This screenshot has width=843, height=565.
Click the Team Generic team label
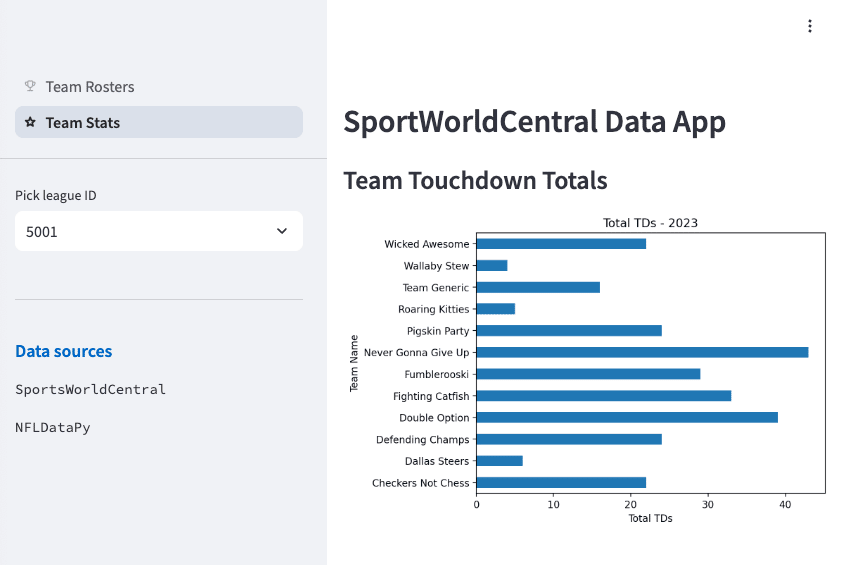point(435,288)
